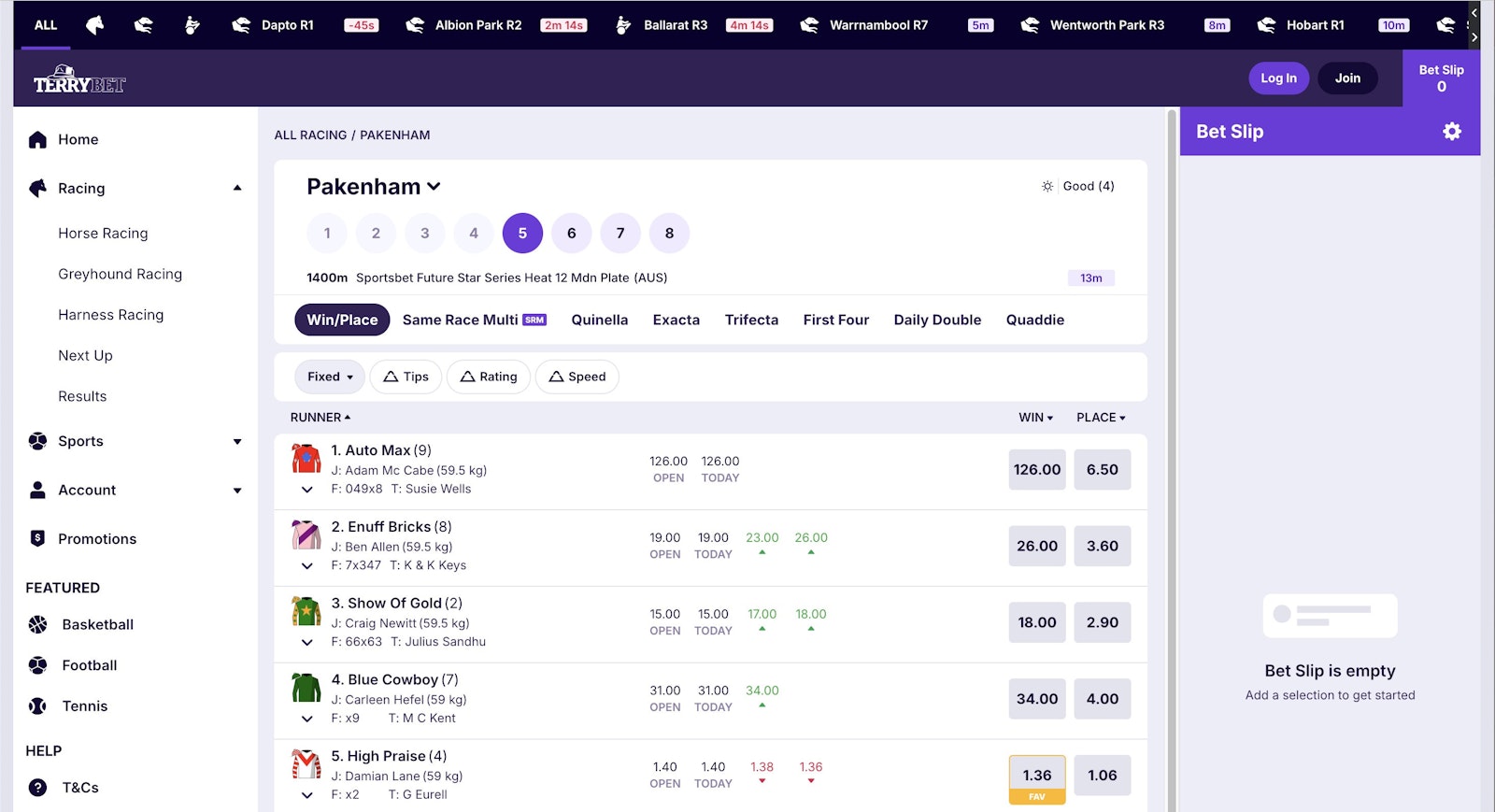
Task: Open featured Basketball section
Action: click(x=97, y=625)
